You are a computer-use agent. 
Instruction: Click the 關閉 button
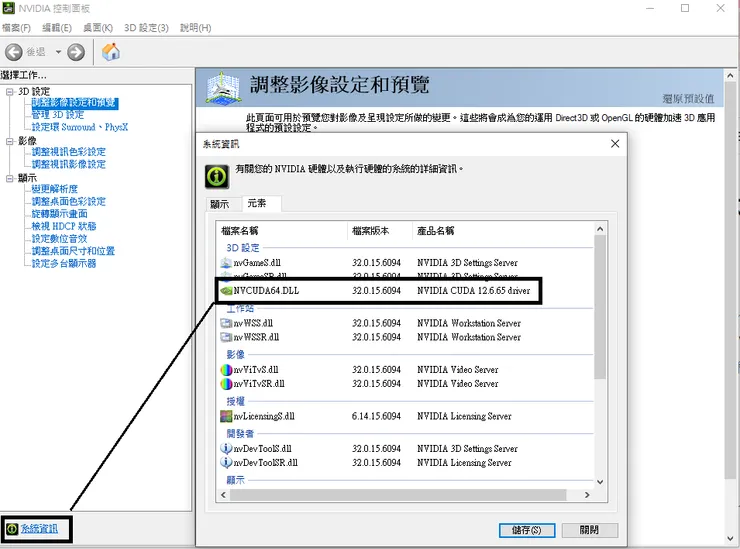589,530
